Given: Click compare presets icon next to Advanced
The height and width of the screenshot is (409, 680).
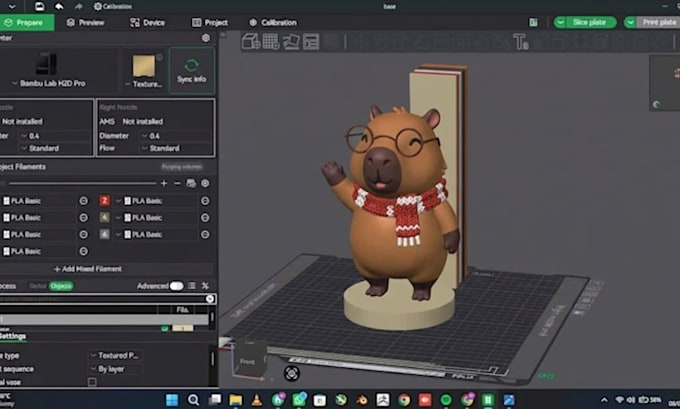Looking at the screenshot, I should tap(192, 286).
